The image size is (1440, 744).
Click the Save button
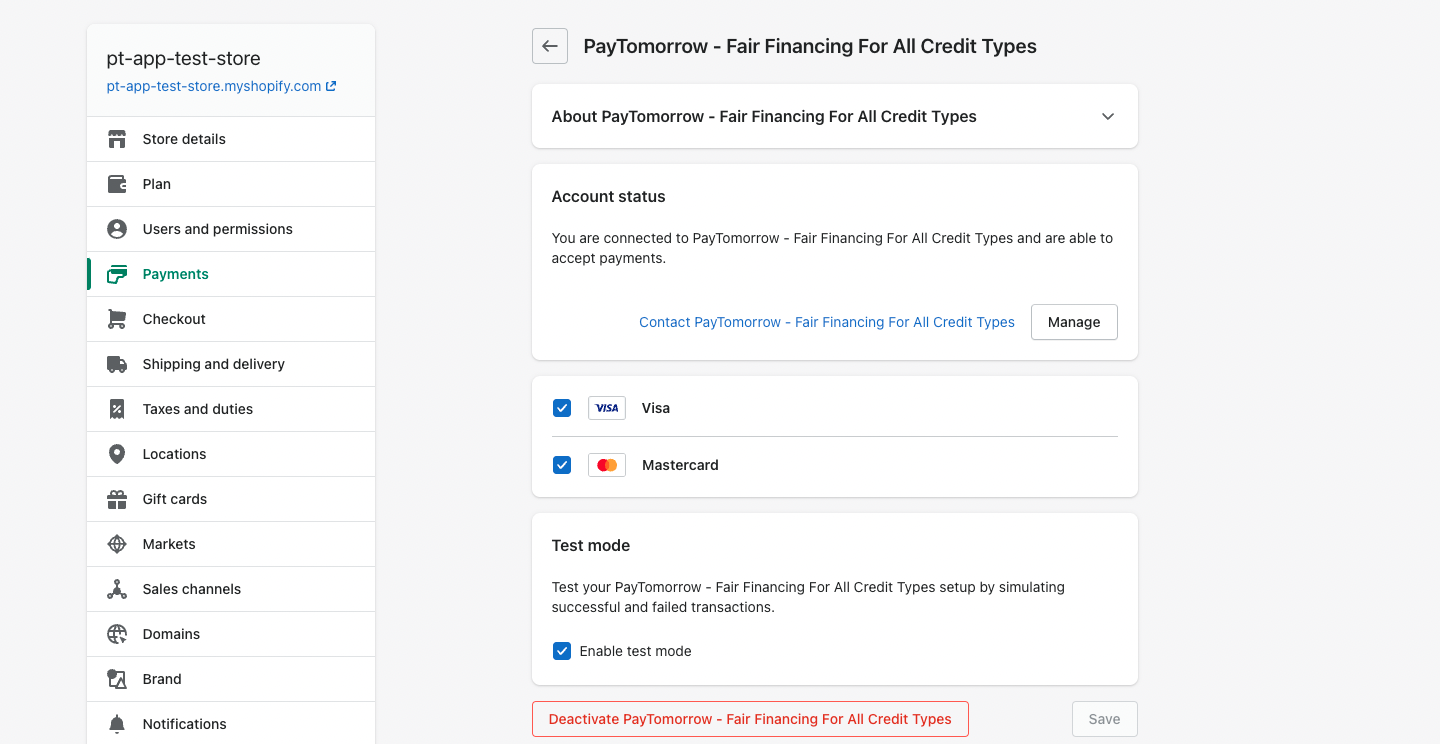click(1105, 719)
